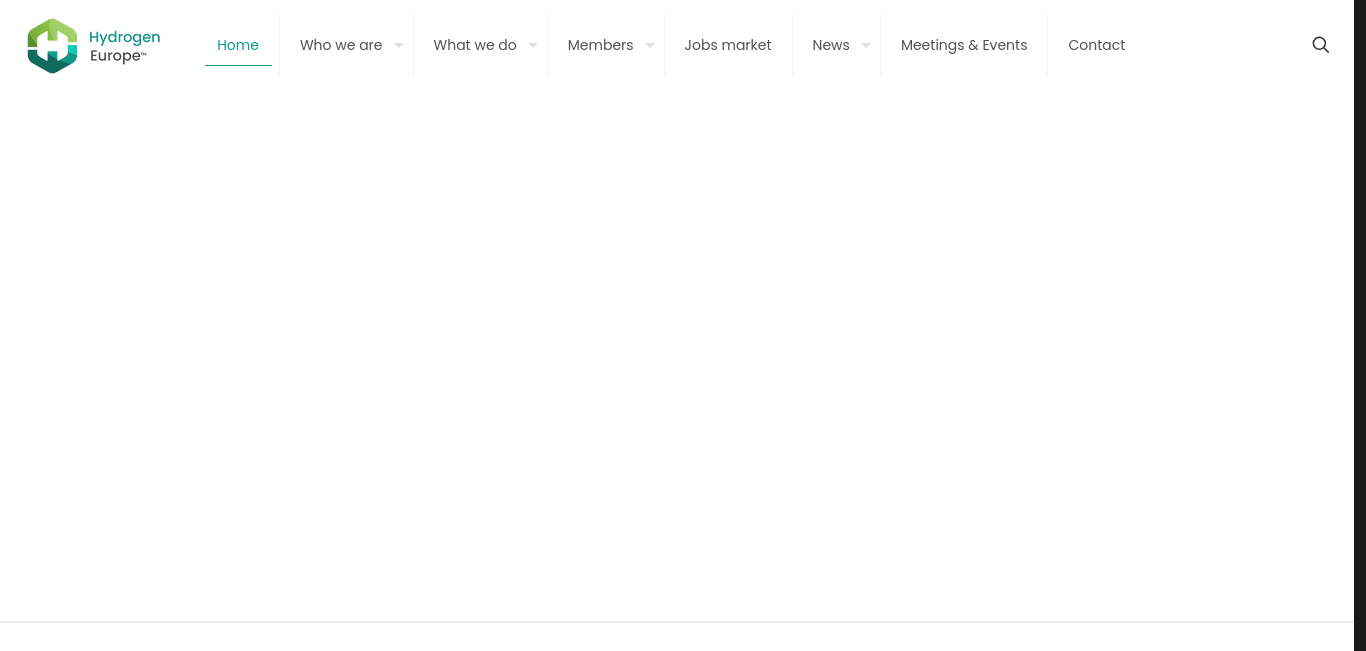Open the site search magnifier icon

[1321, 45]
